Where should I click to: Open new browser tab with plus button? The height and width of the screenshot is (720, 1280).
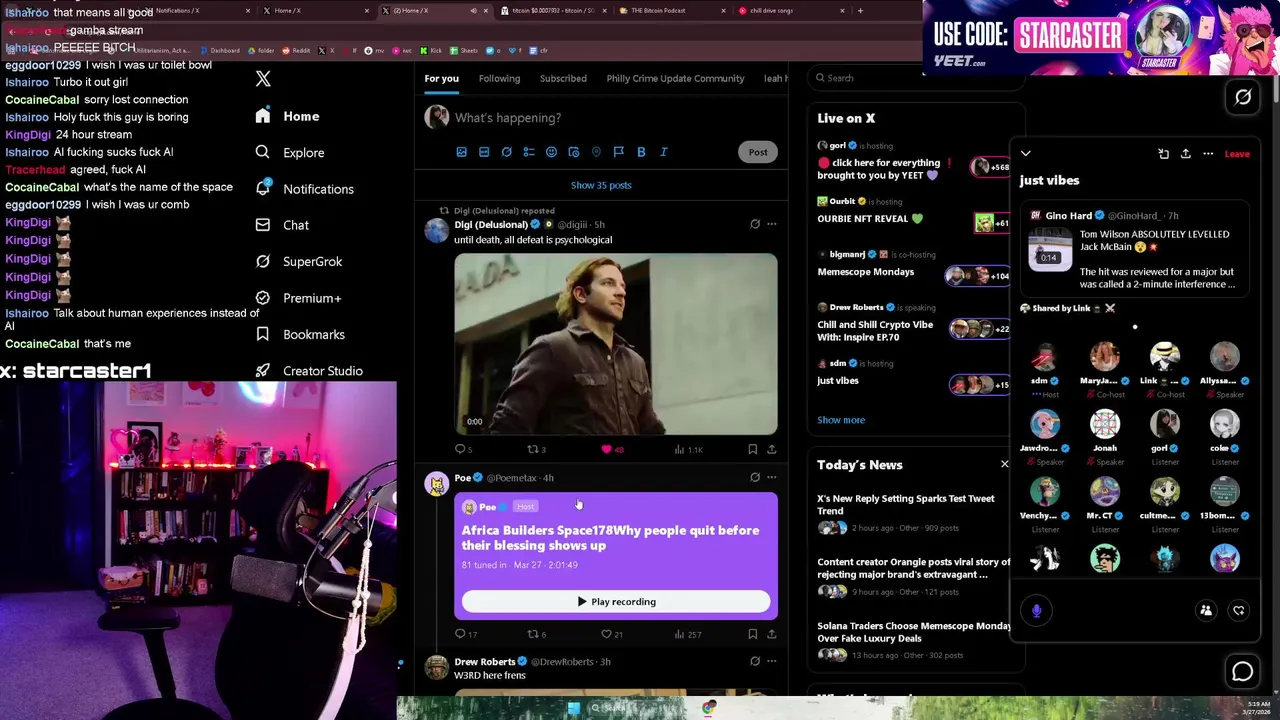tap(860, 11)
